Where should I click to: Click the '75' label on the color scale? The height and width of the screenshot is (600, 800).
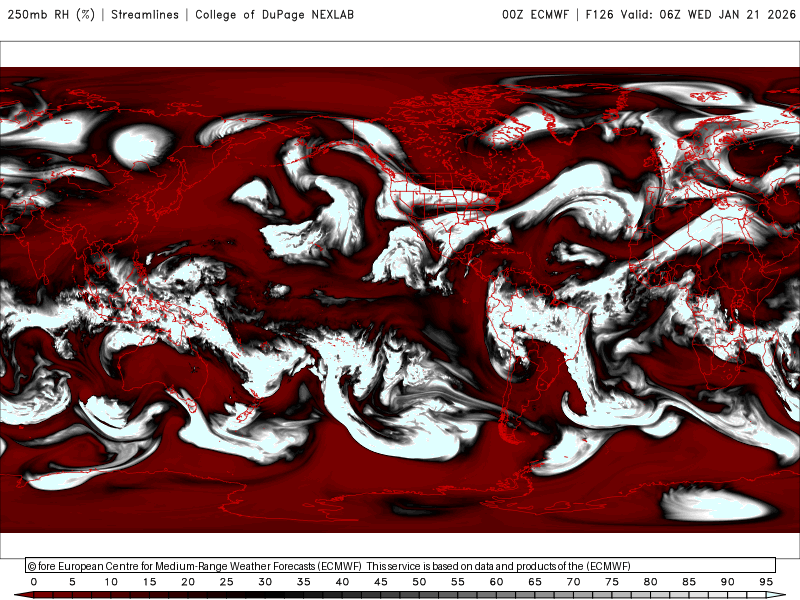[612, 582]
